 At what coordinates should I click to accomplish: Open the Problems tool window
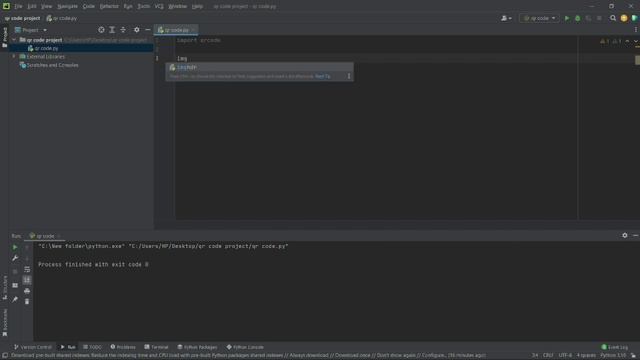coord(123,347)
